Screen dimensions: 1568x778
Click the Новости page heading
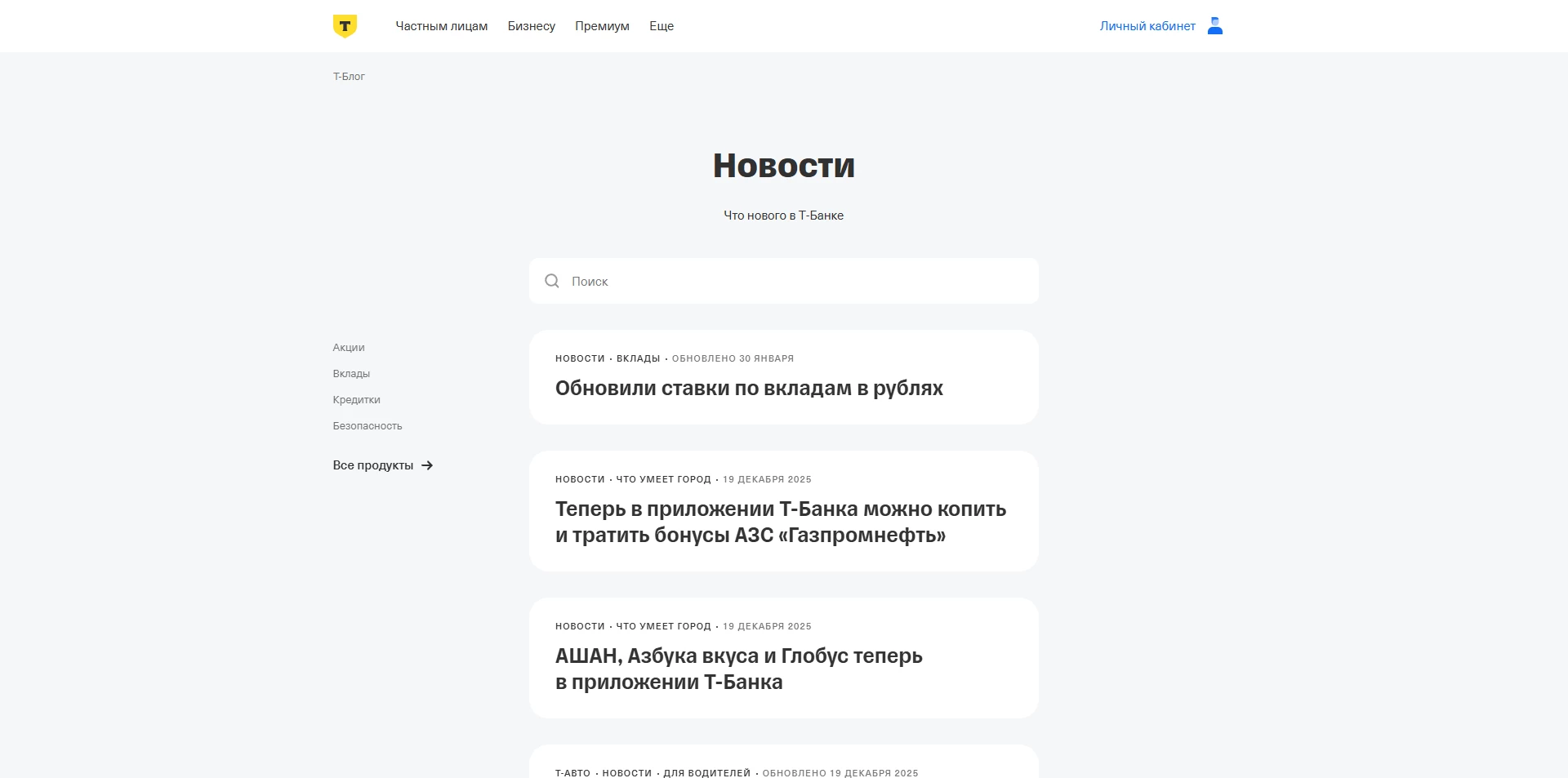784,166
